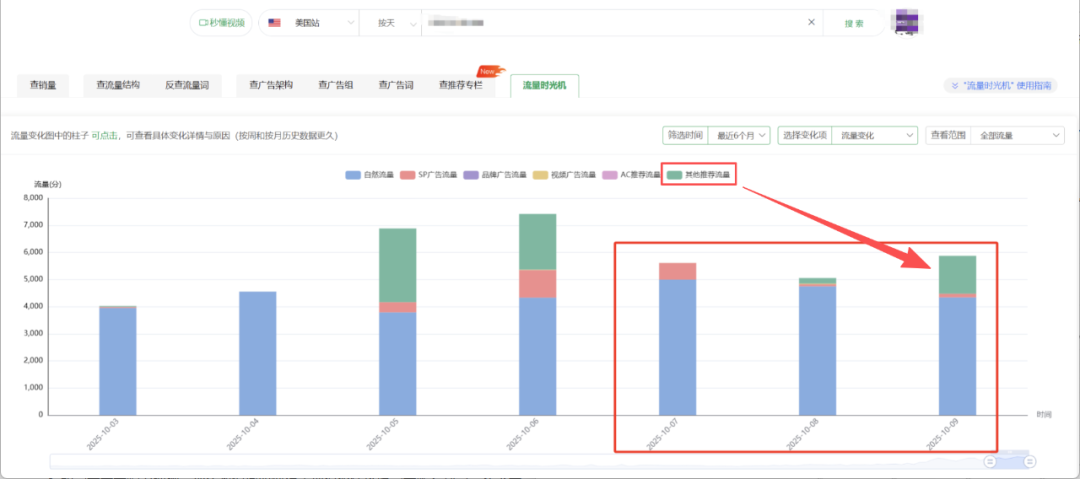
Task: Select the 流量时光机 tab
Action: (544, 85)
